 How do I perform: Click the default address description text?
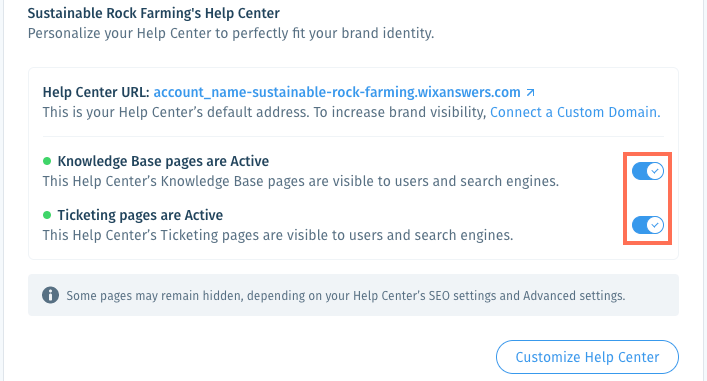tap(264, 112)
